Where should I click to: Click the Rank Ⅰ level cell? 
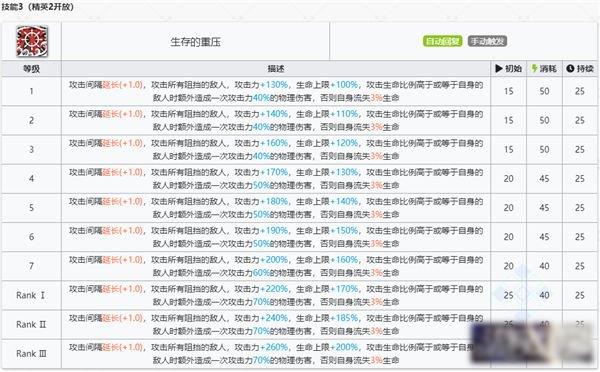[31, 295]
